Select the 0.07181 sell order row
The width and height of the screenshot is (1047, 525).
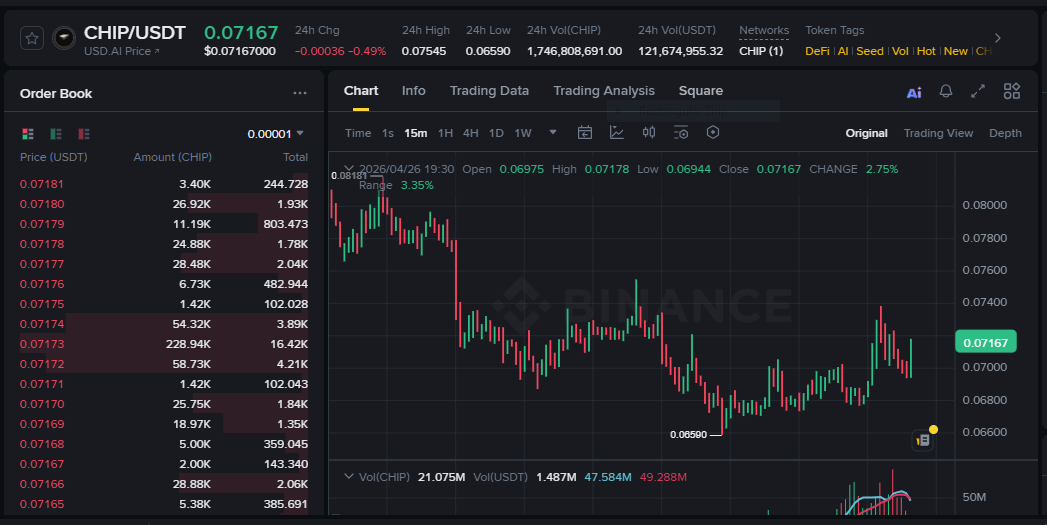click(164, 184)
